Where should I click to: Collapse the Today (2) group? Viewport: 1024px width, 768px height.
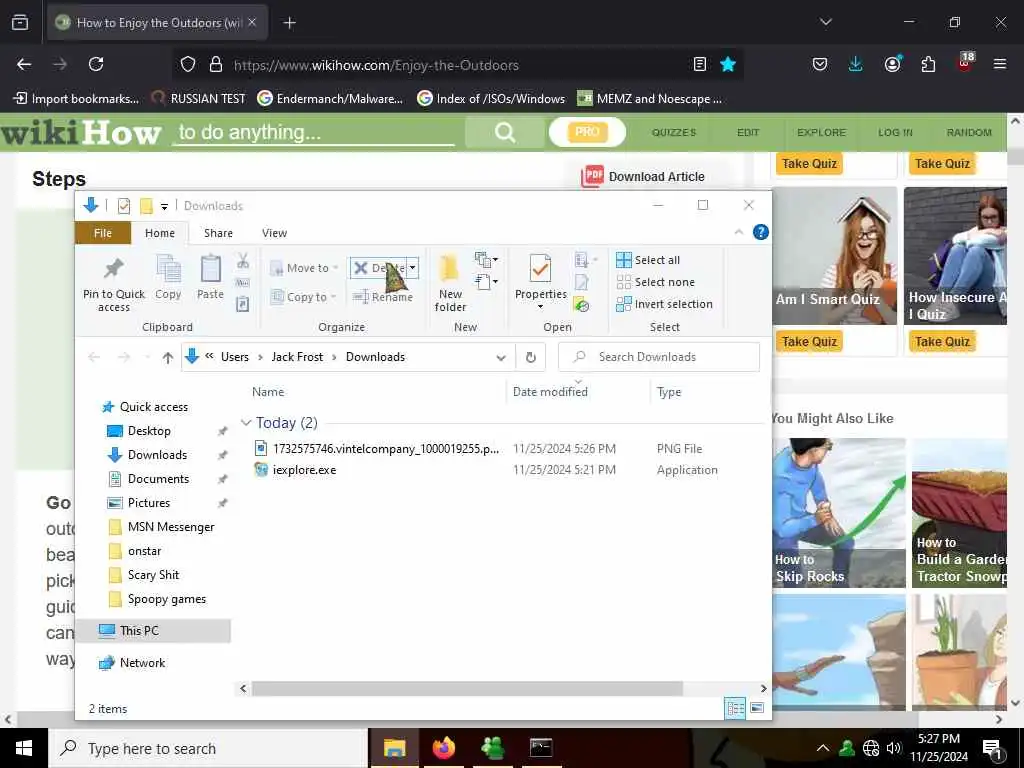246,423
